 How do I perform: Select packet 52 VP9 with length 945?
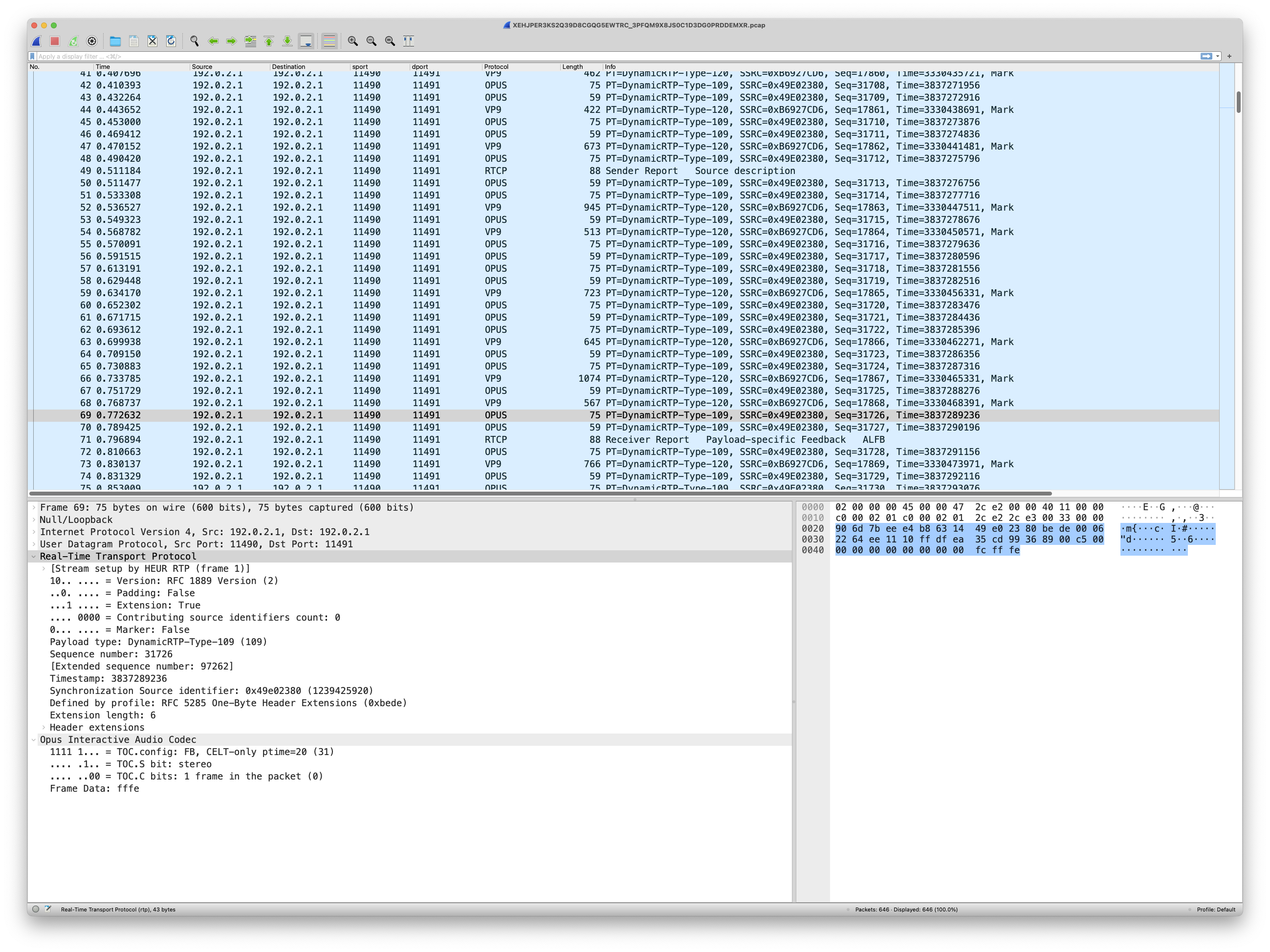[624, 208]
